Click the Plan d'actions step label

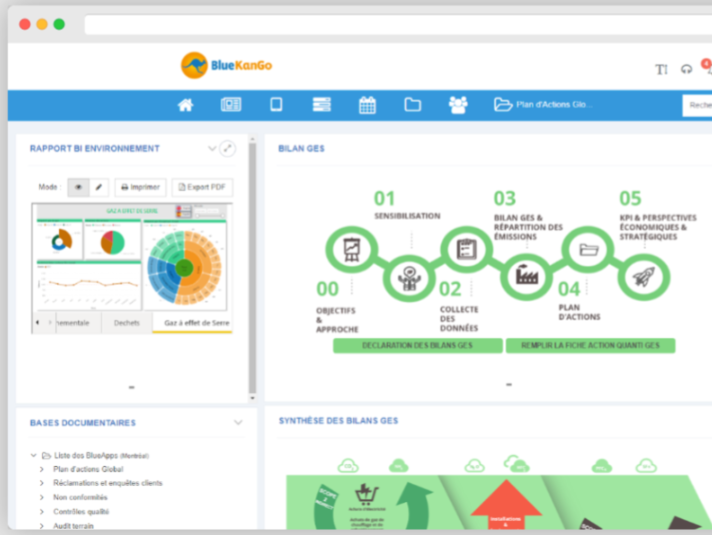point(579,312)
